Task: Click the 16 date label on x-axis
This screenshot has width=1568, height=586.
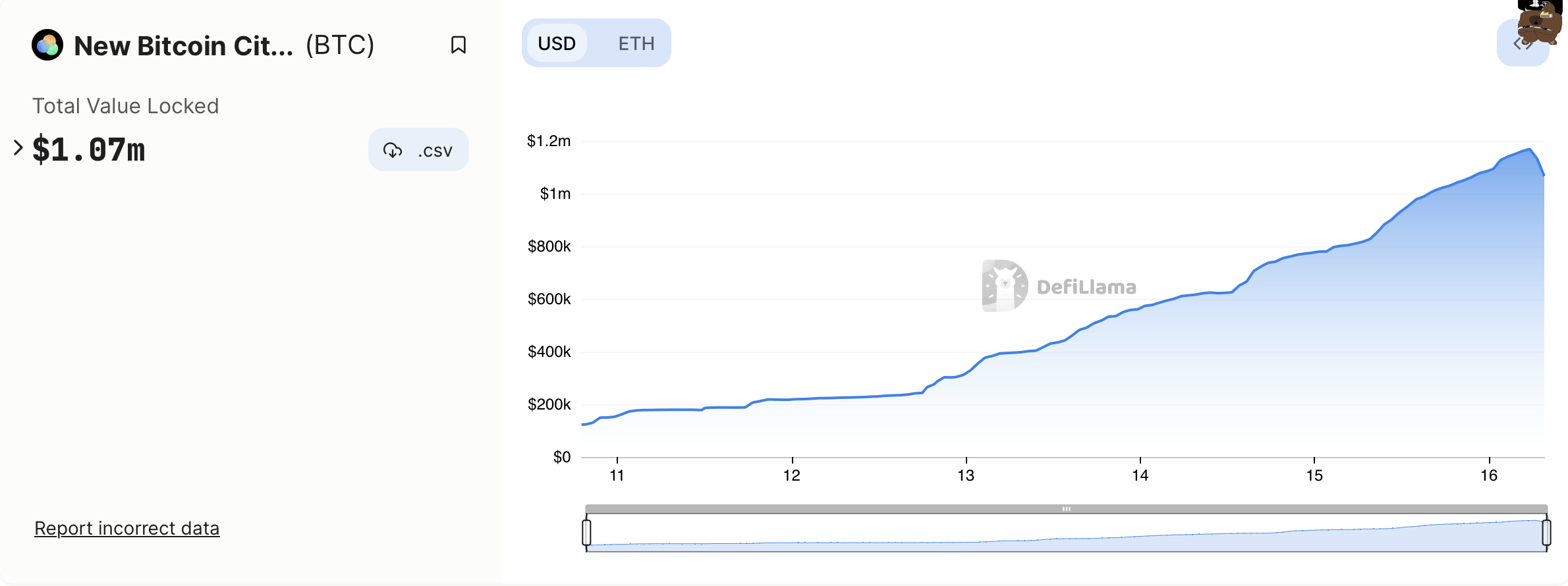Action: pos(1489,475)
